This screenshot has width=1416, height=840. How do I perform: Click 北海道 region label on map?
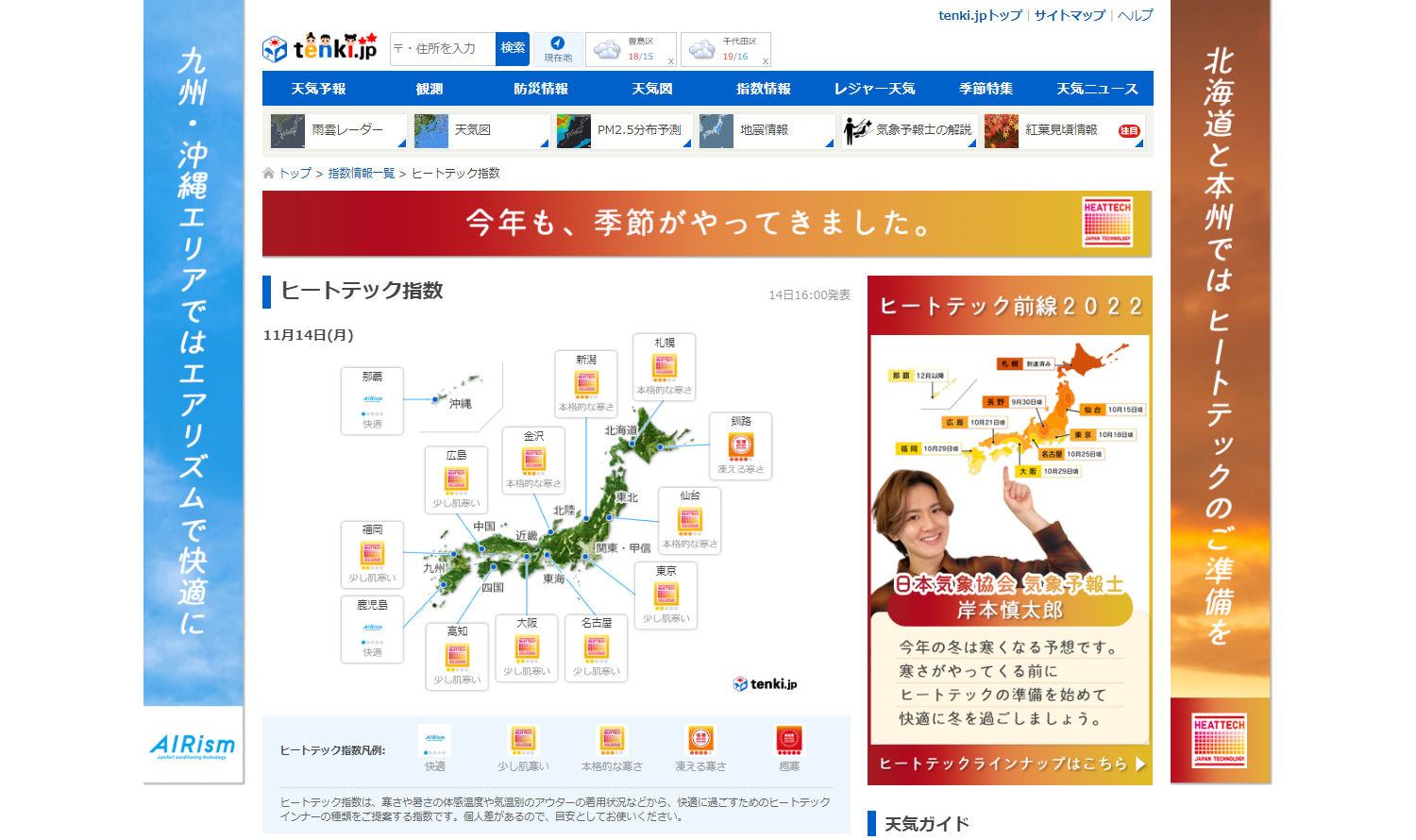pos(620,430)
